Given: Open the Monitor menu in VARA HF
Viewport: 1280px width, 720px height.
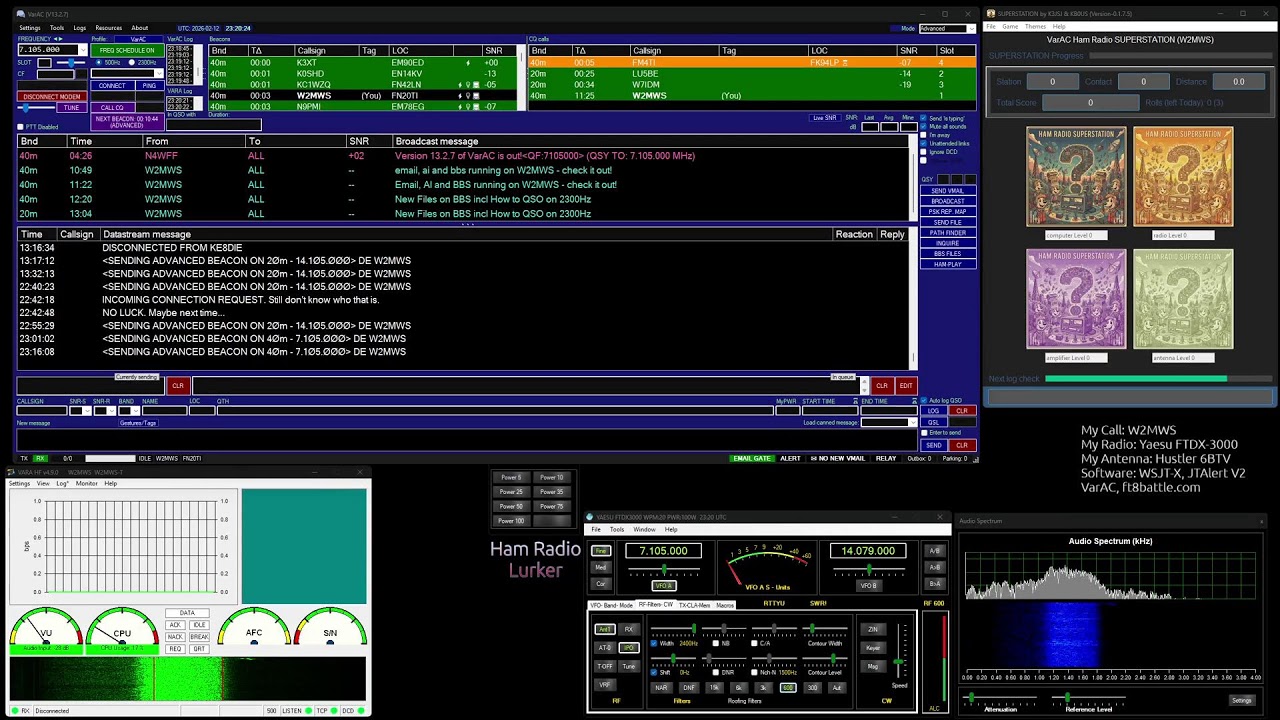Looking at the screenshot, I should (x=86, y=484).
